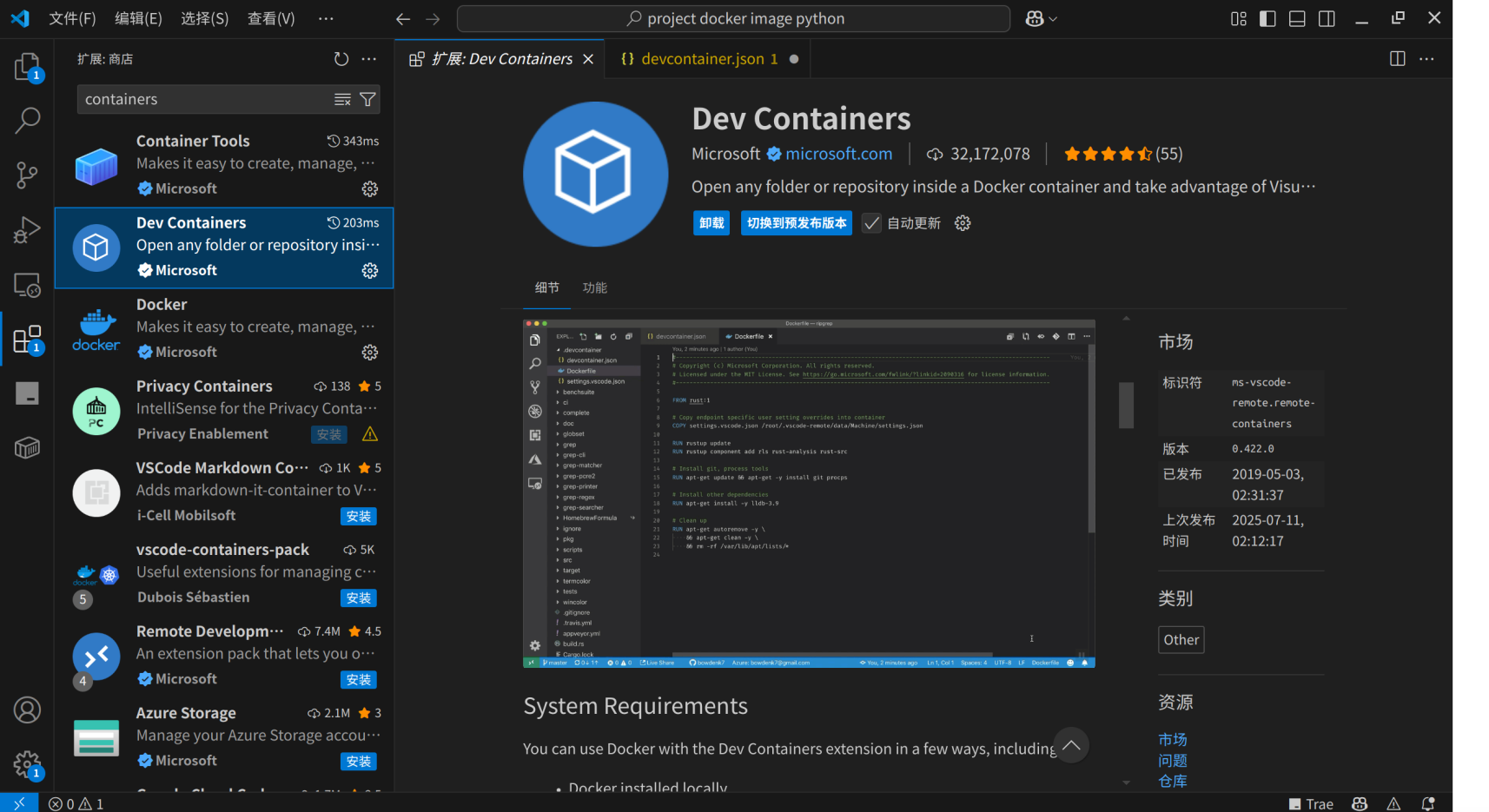Viewport: 1489px width, 812px height.
Task: Open the Issues resource link
Action: [1173, 761]
